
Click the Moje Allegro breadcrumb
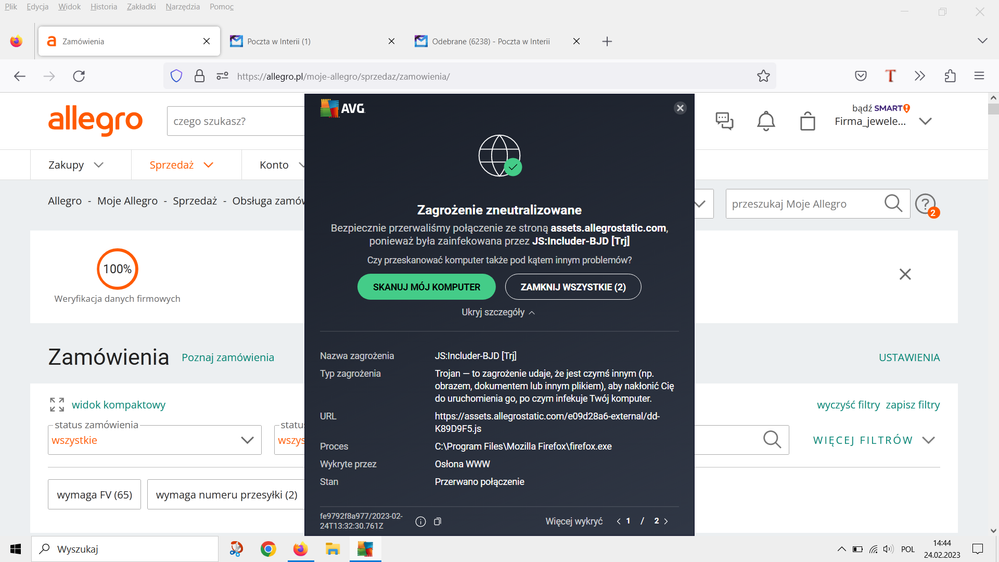click(x=127, y=201)
